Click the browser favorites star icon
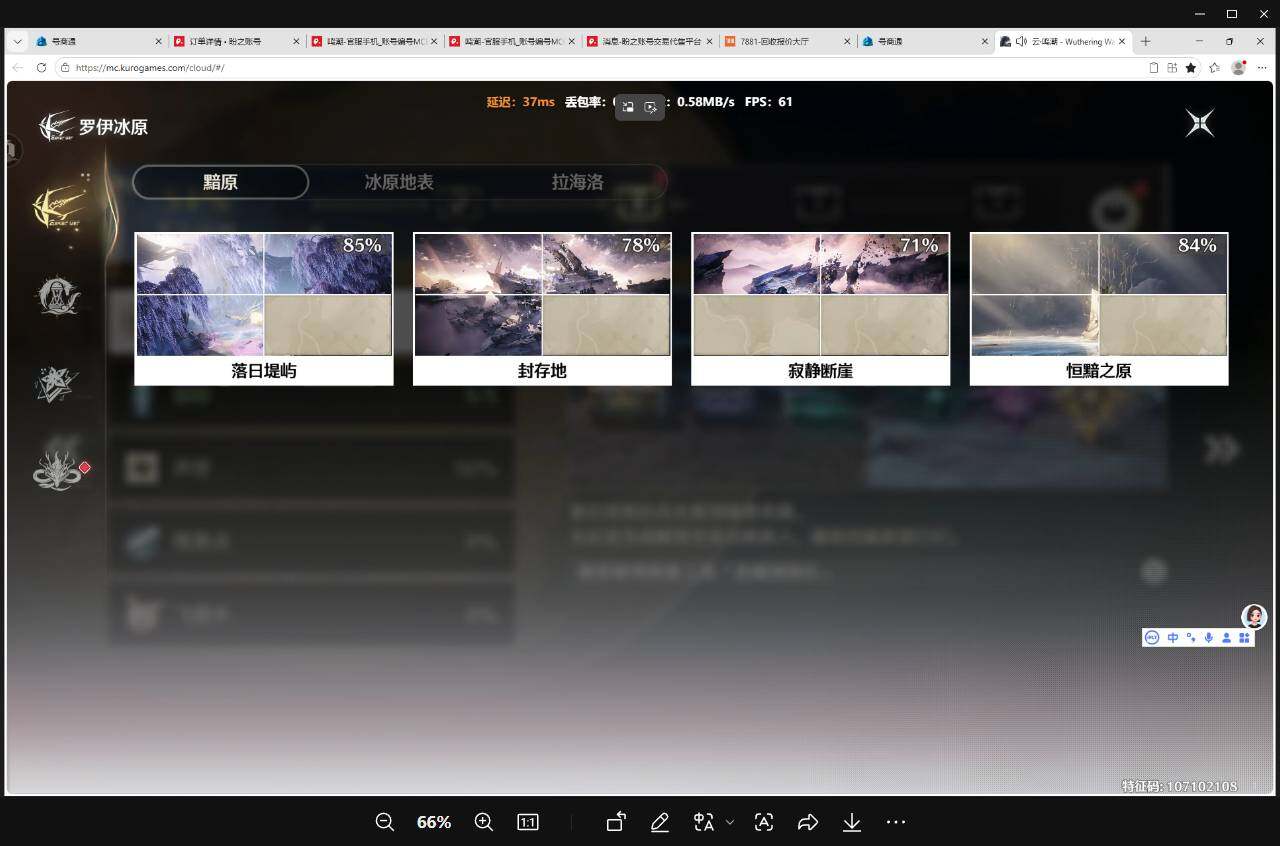The height and width of the screenshot is (846, 1280). point(1191,68)
